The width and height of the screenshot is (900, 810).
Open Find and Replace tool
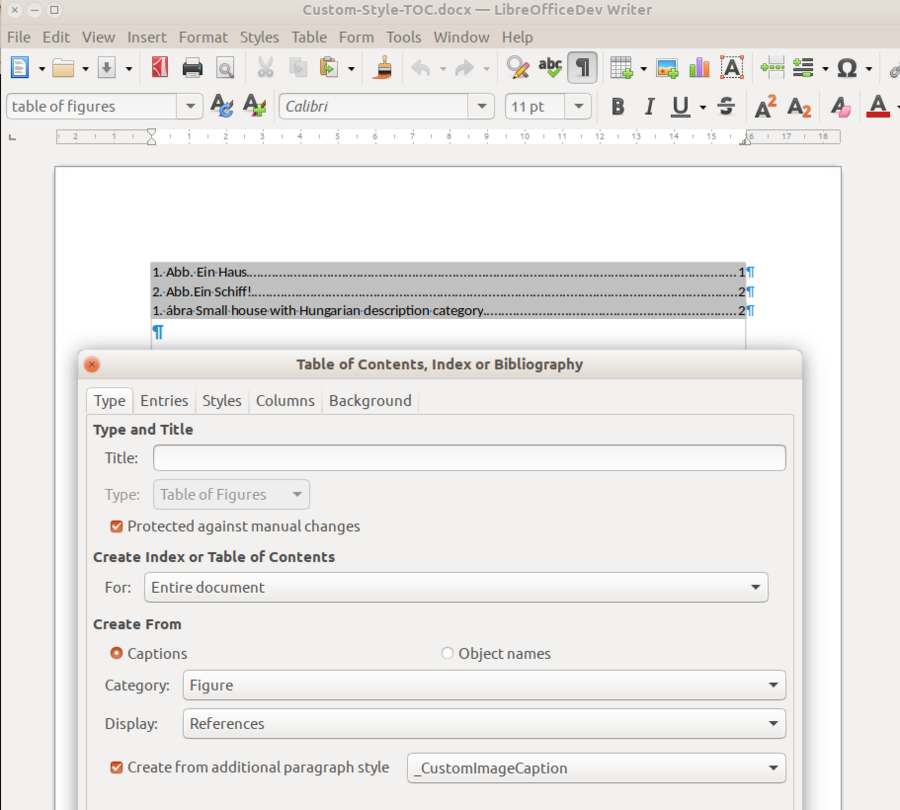coord(517,68)
